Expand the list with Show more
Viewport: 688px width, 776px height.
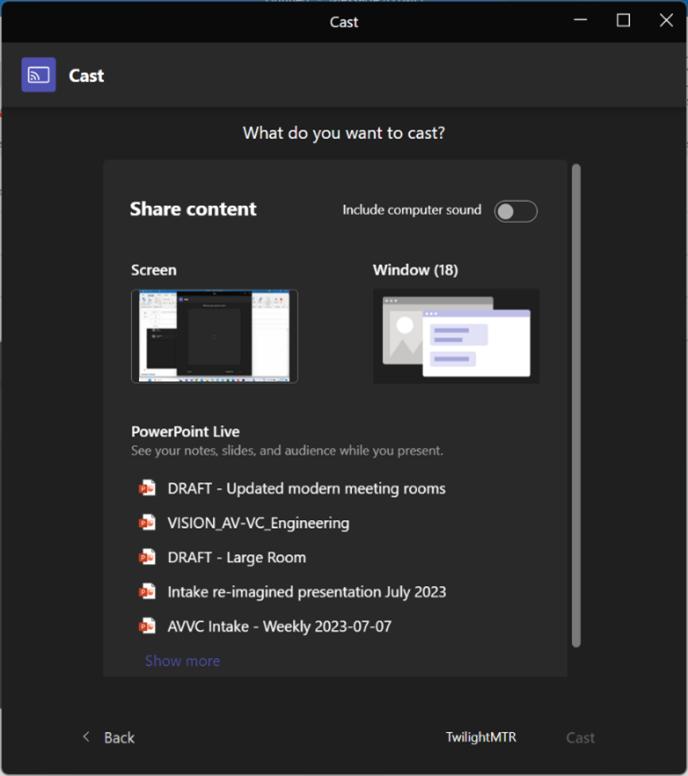tap(182, 661)
